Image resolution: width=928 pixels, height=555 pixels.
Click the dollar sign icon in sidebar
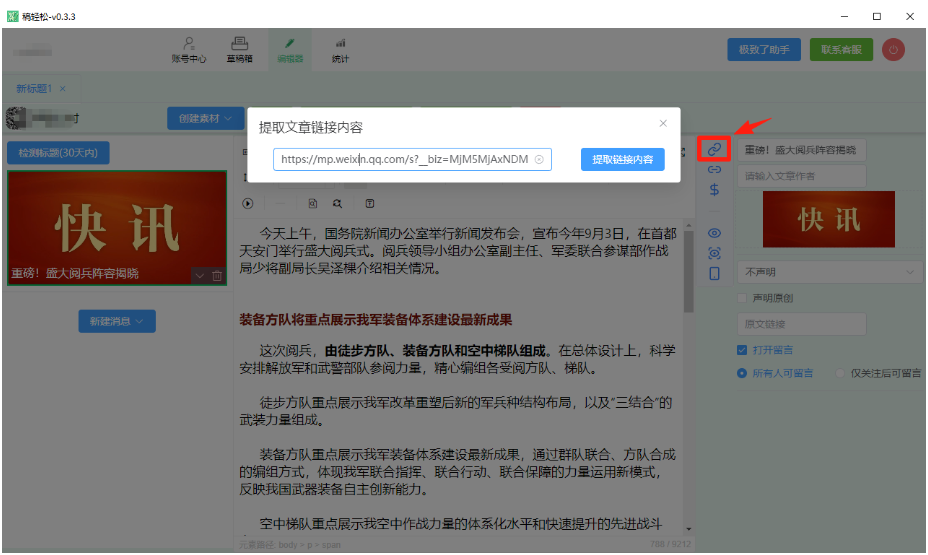(x=714, y=190)
